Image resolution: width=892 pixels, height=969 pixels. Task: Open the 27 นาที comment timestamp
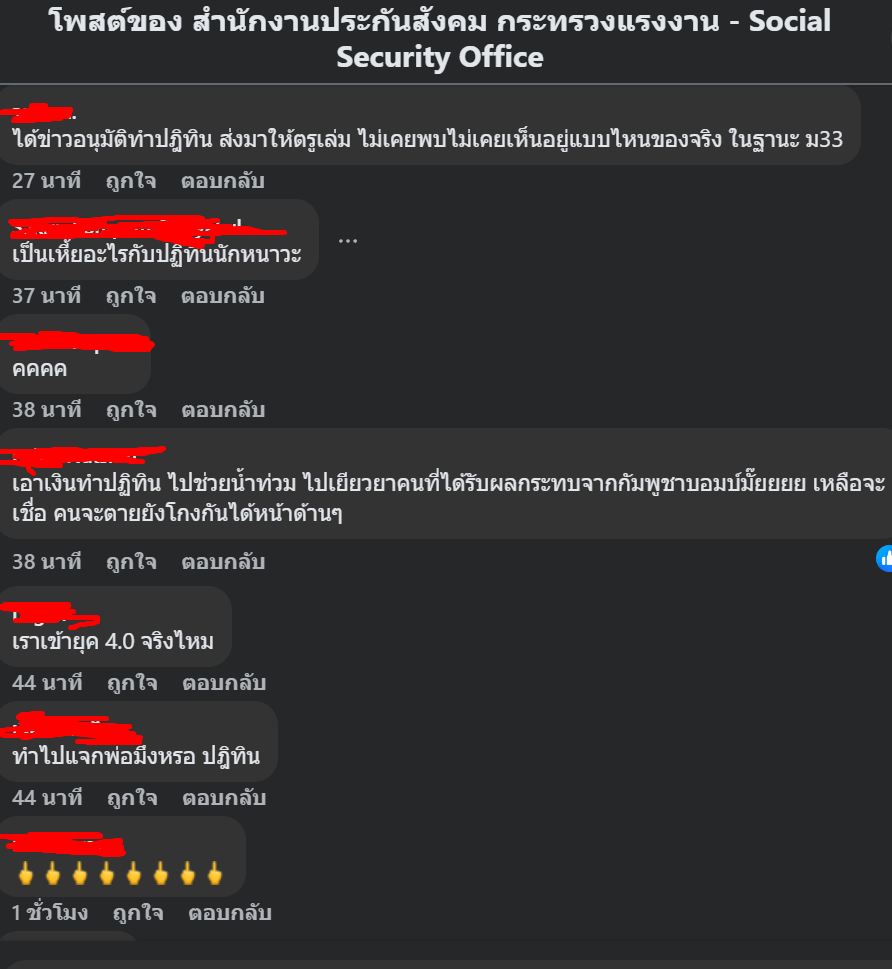[46, 181]
